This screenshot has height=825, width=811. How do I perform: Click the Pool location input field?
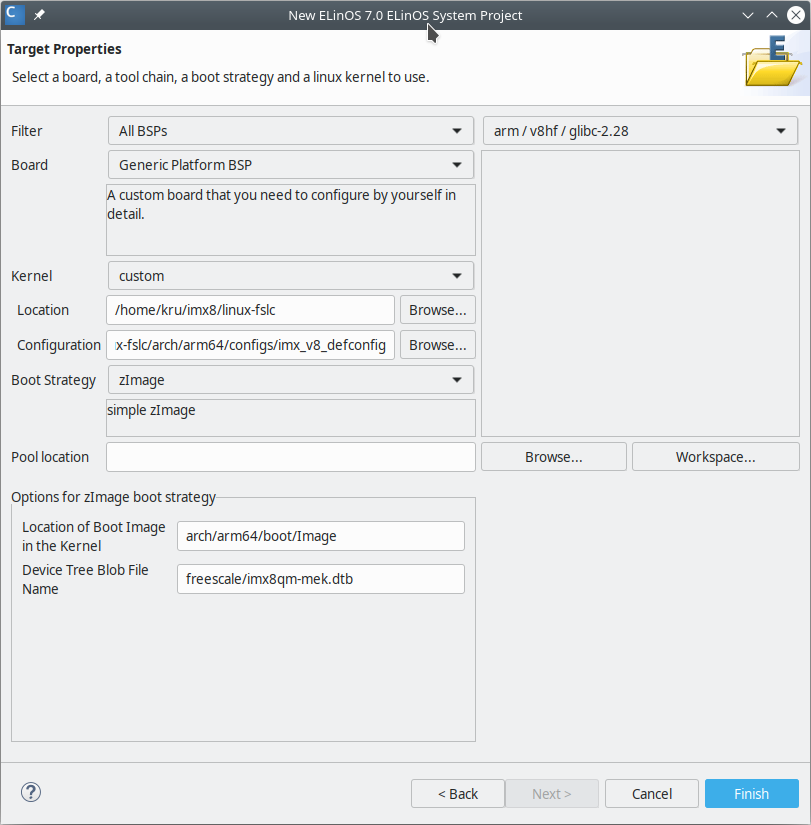[290, 457]
